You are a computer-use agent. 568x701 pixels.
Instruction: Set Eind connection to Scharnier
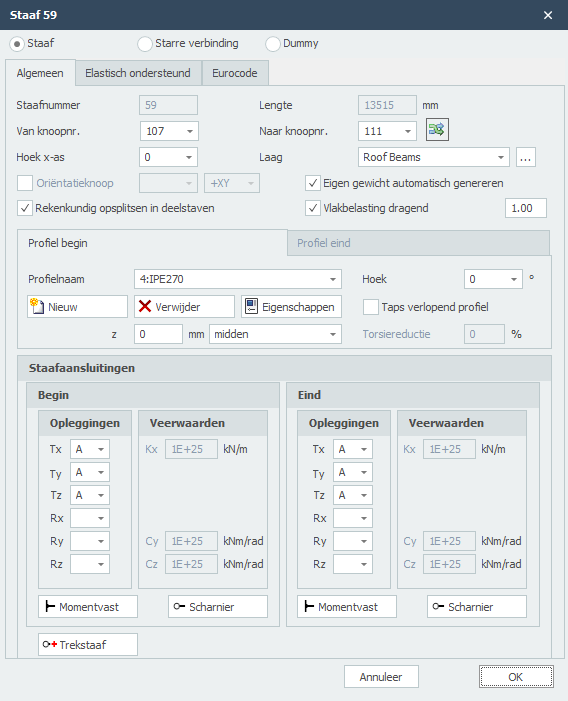477,607
